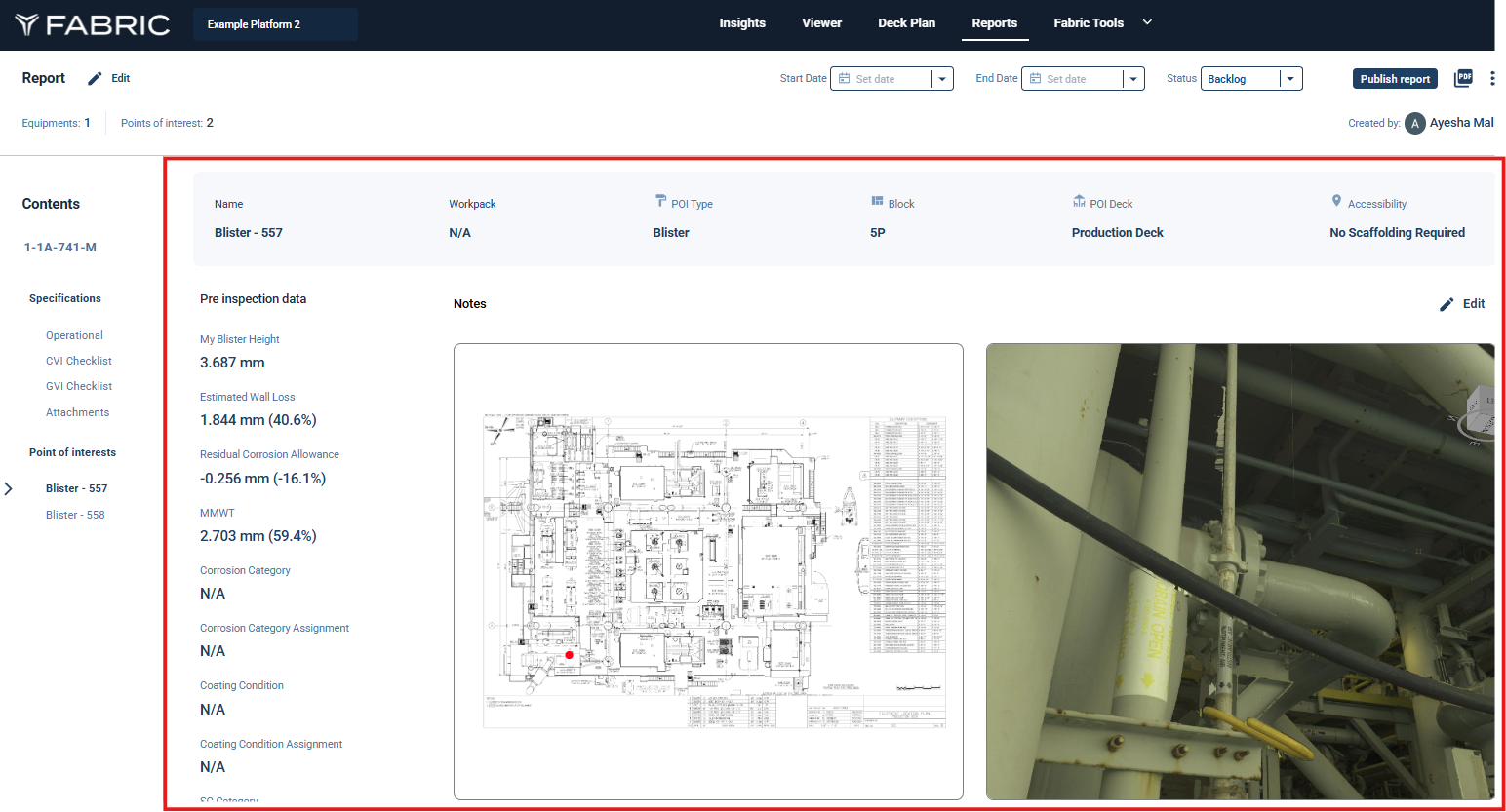Click the calendar icon in End Date
This screenshot has width=1506, height=812.
click(x=1036, y=79)
